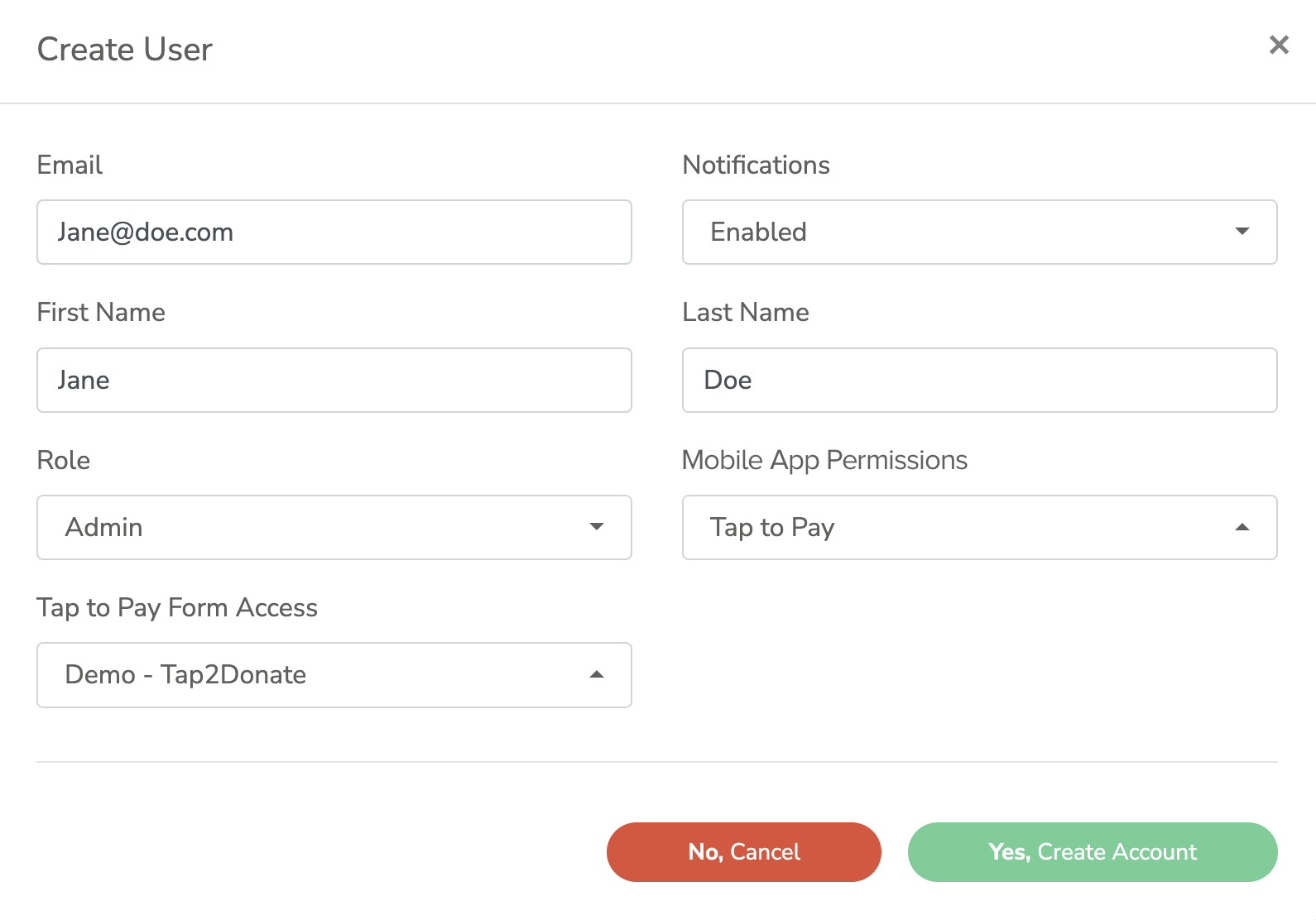The image size is (1316, 920).
Task: Click the Tap to Pay up-arrow icon
Action: [x=1242, y=527]
